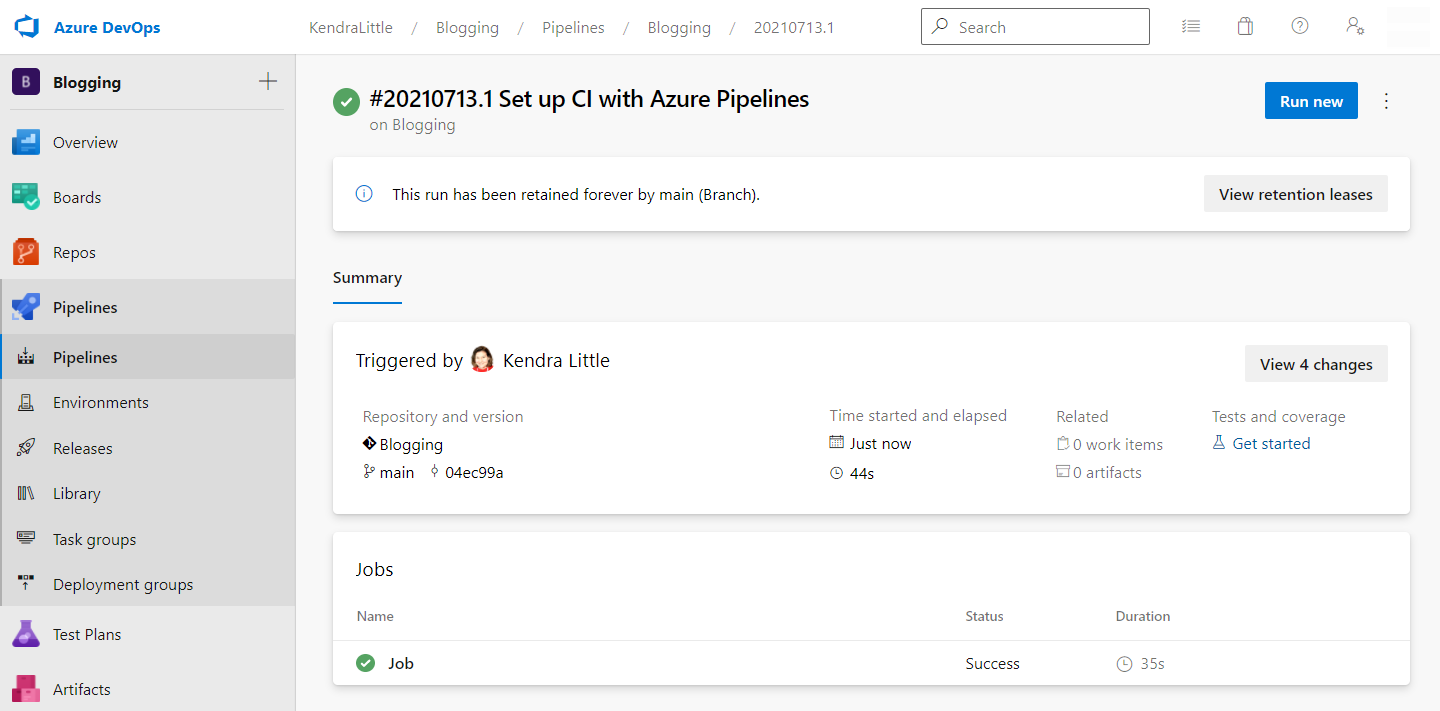Click inside the Search field
Viewport: 1440px width, 711px height.
[1035, 26]
